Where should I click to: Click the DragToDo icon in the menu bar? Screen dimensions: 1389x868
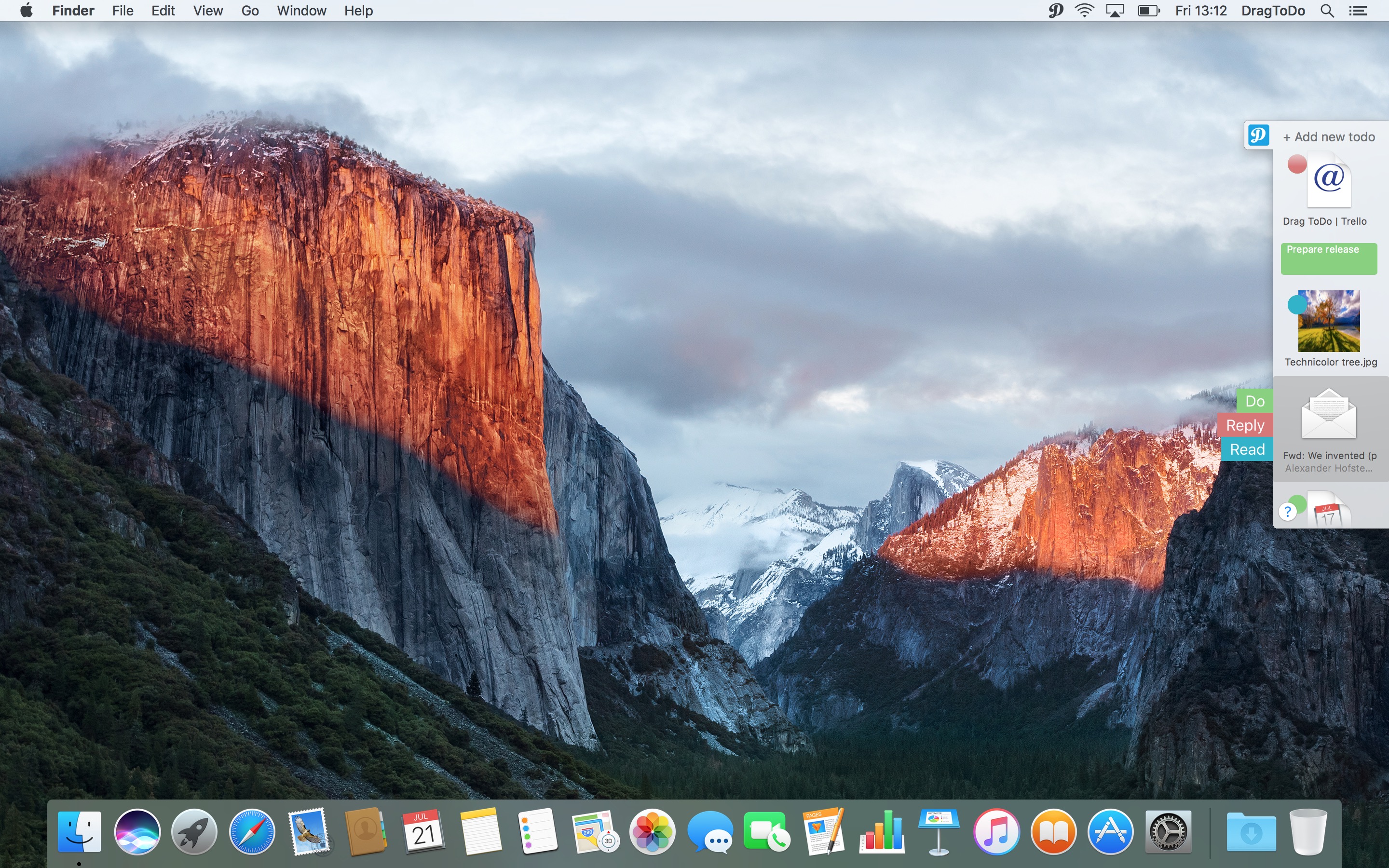tap(1055, 10)
